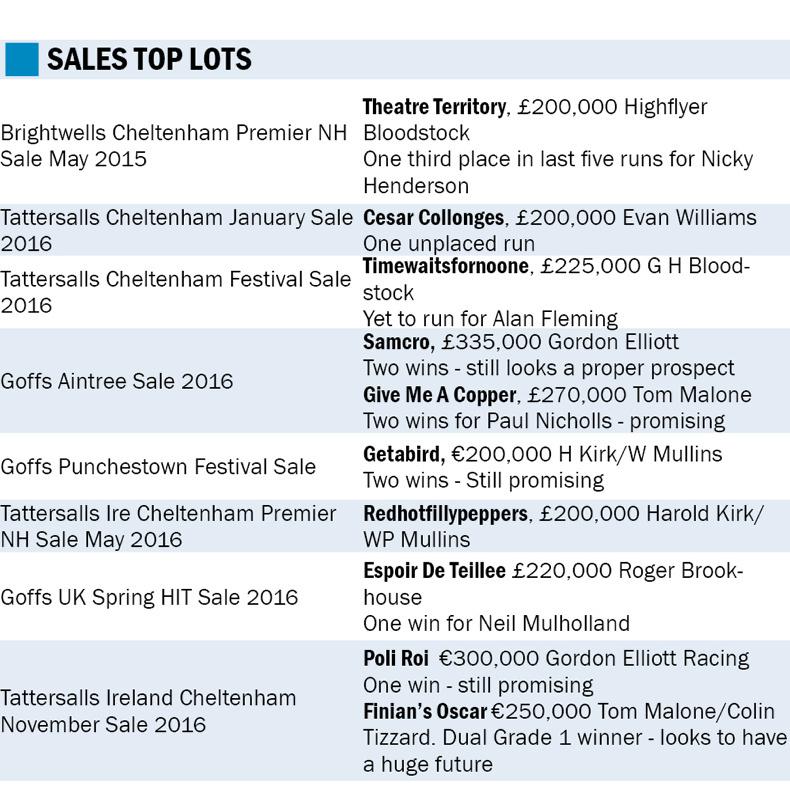This screenshot has width=790, height=792.
Task: Select the Cesar Collonges lot name
Action: click(x=433, y=218)
